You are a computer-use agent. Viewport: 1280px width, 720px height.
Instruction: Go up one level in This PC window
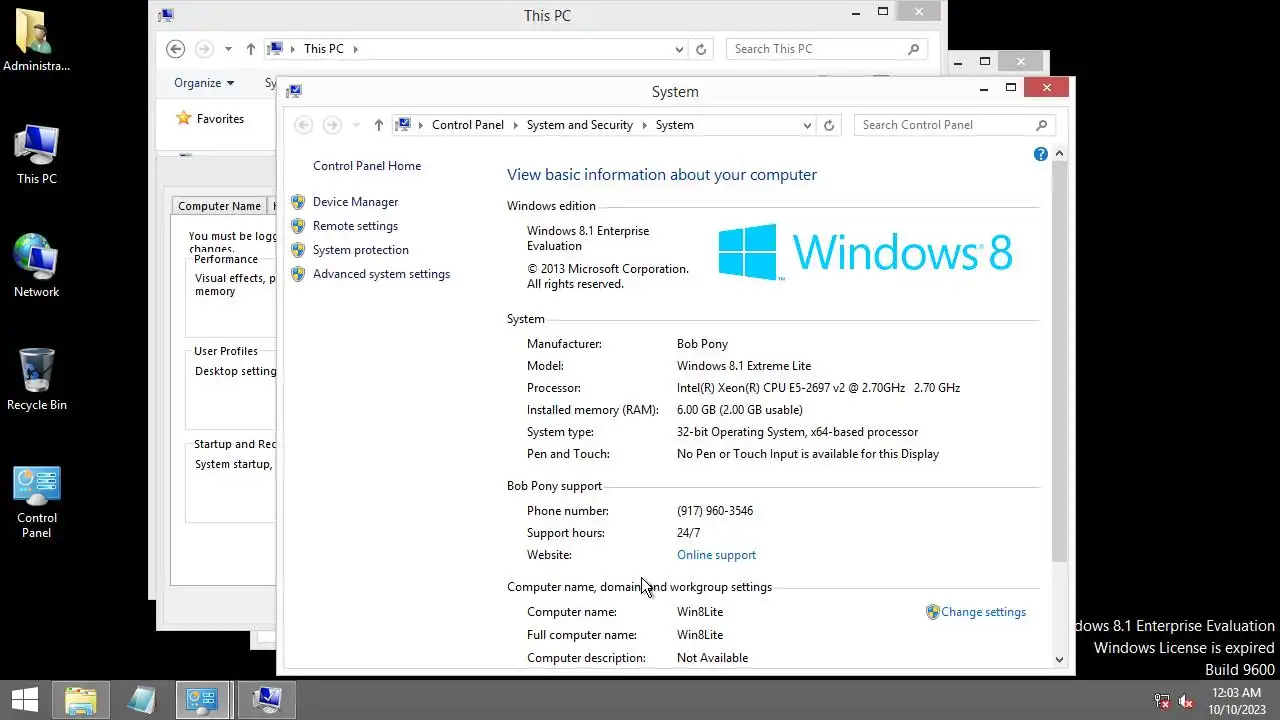coord(250,49)
